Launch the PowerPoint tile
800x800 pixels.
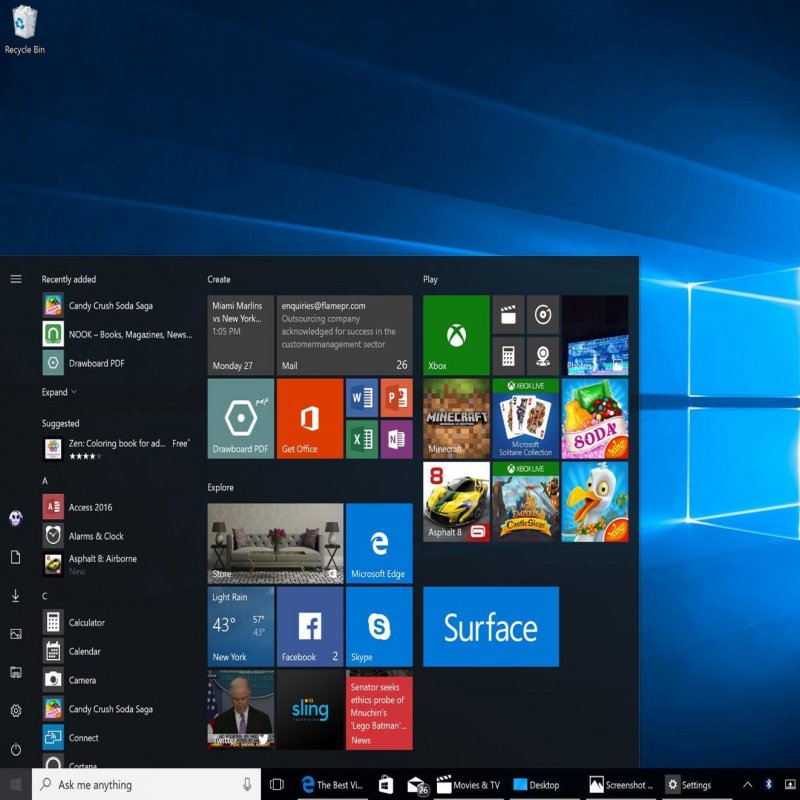[x=396, y=397]
